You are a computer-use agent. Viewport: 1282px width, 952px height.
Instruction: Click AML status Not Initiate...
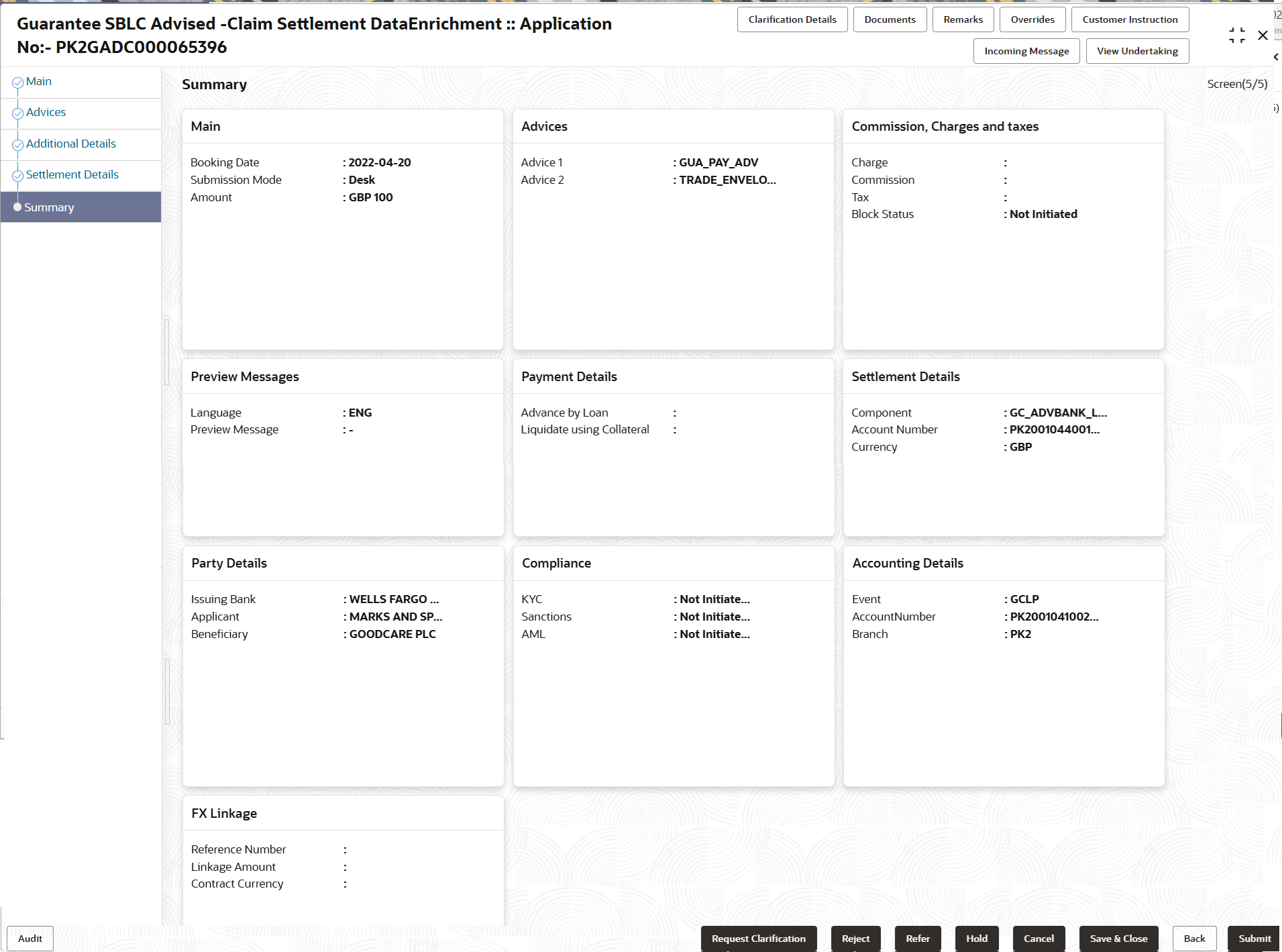(714, 634)
